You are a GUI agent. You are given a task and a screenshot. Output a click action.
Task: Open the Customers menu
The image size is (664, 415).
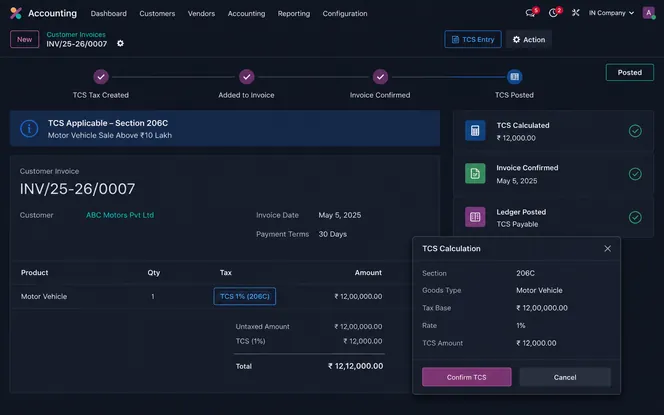pos(157,14)
